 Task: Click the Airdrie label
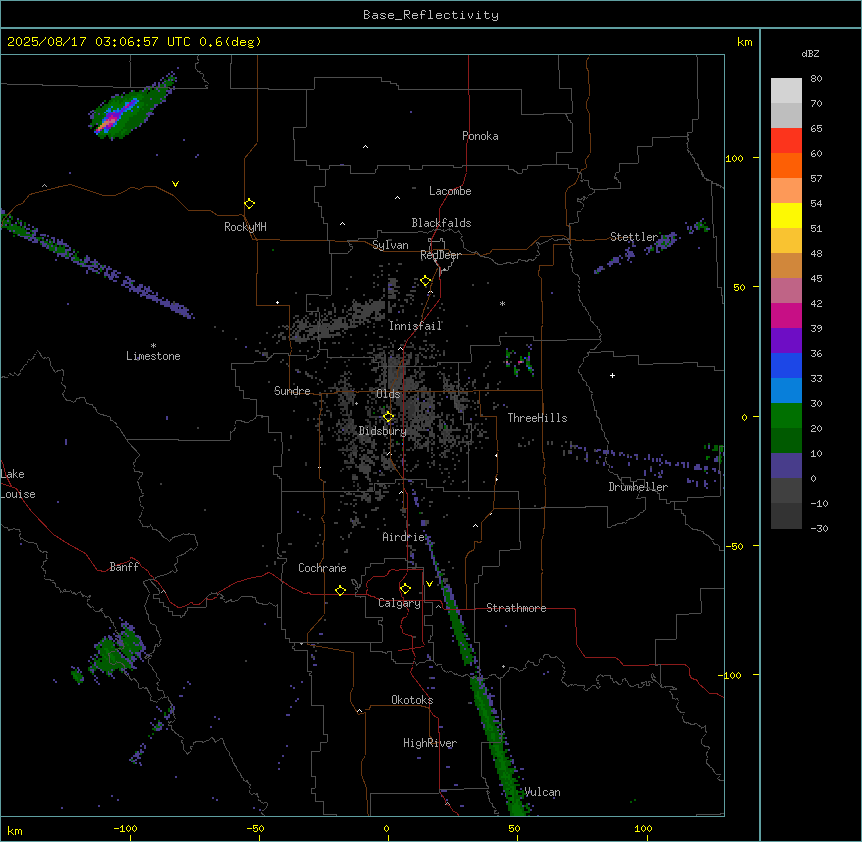click(404, 537)
